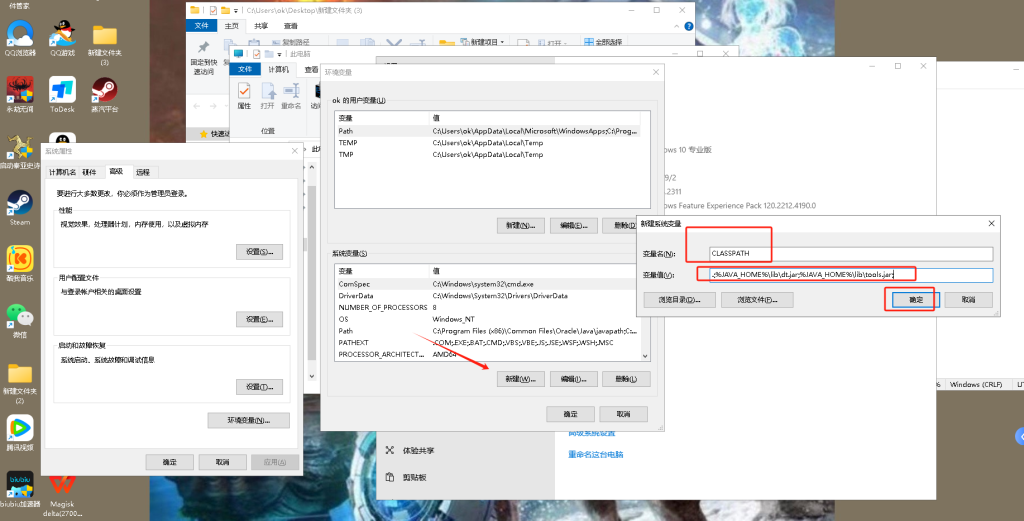Click the 浏览目录 button
Viewport: 1024px width, 521px height.
coord(676,299)
